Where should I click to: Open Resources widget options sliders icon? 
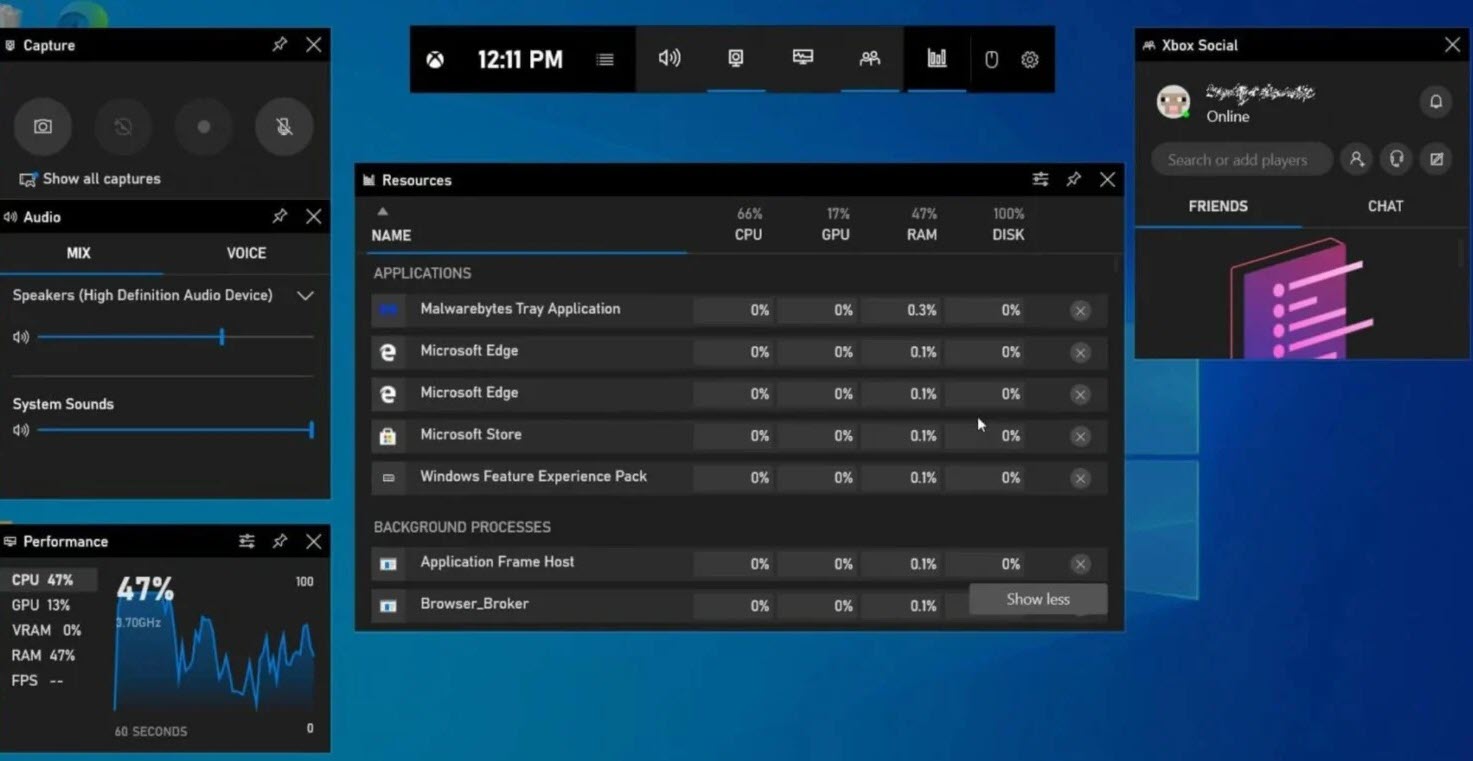point(1041,180)
